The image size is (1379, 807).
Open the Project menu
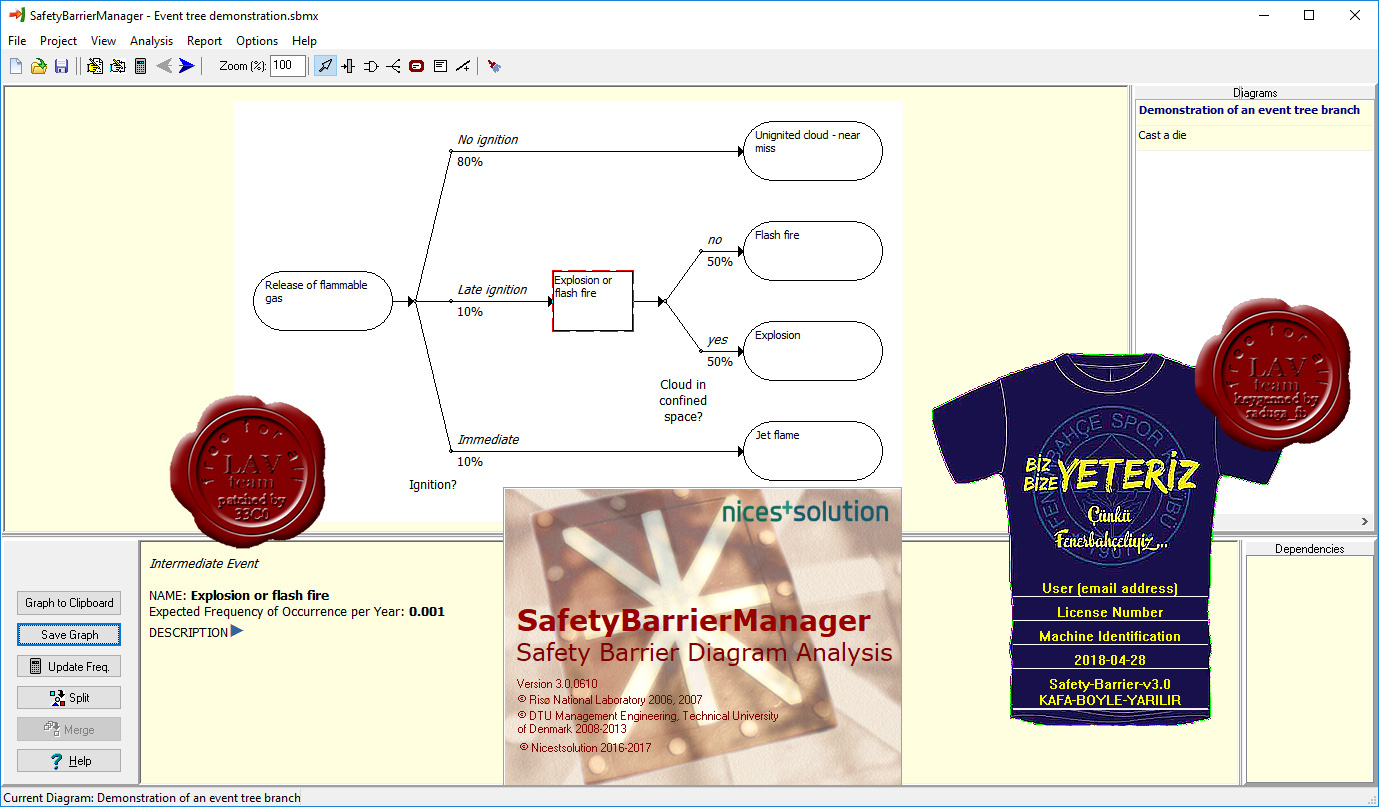pyautogui.click(x=58, y=41)
